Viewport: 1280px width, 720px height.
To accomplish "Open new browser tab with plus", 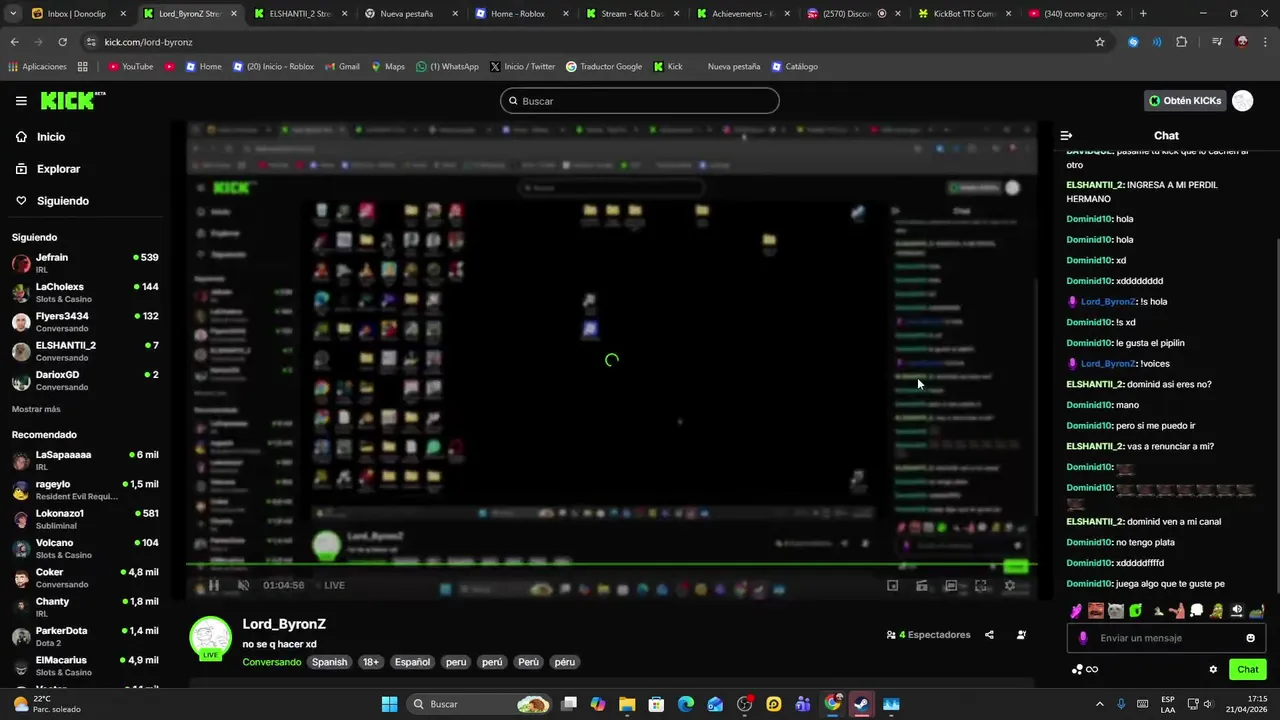I will (1143, 14).
